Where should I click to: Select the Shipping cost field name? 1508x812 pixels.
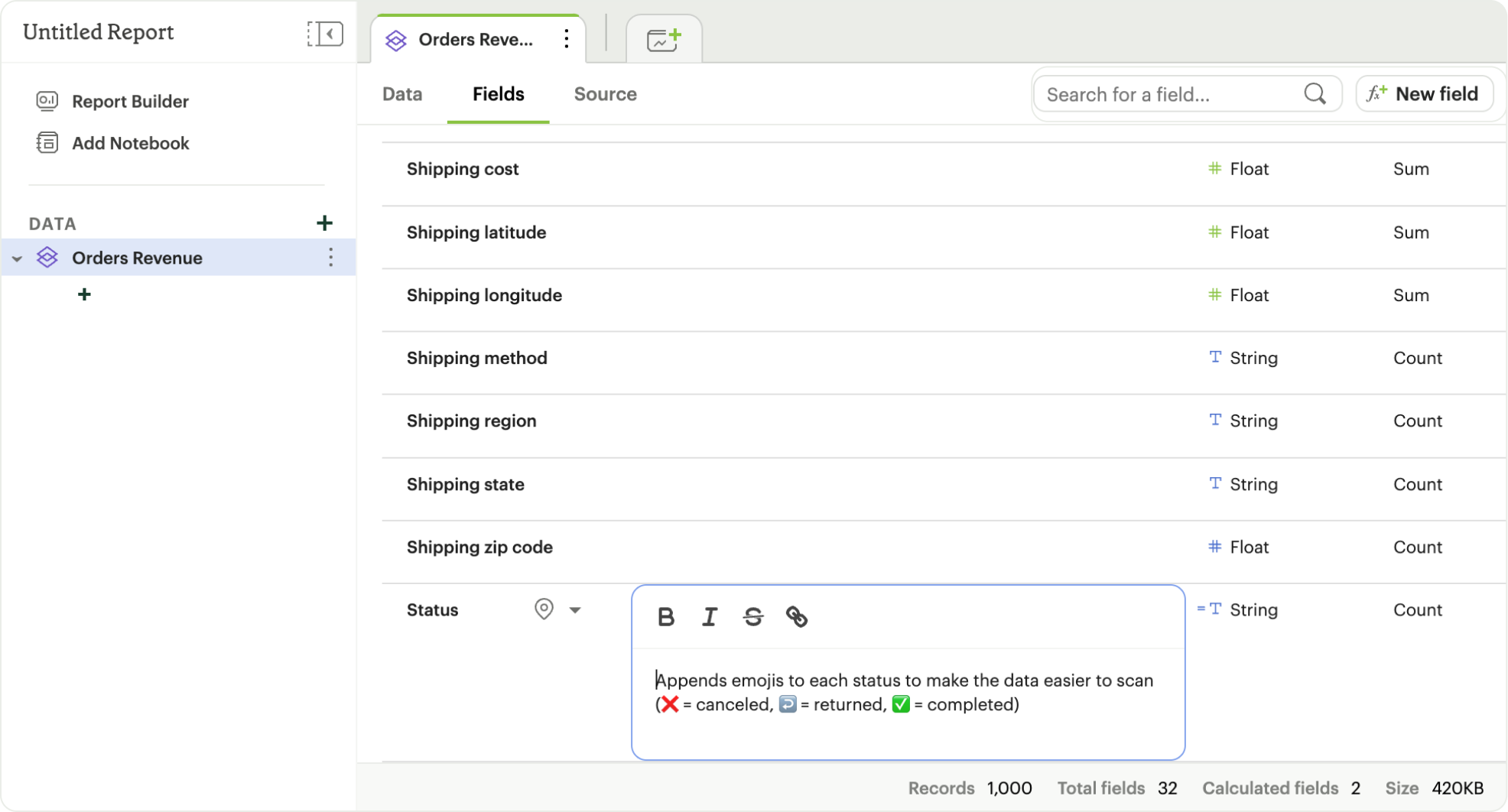click(463, 169)
